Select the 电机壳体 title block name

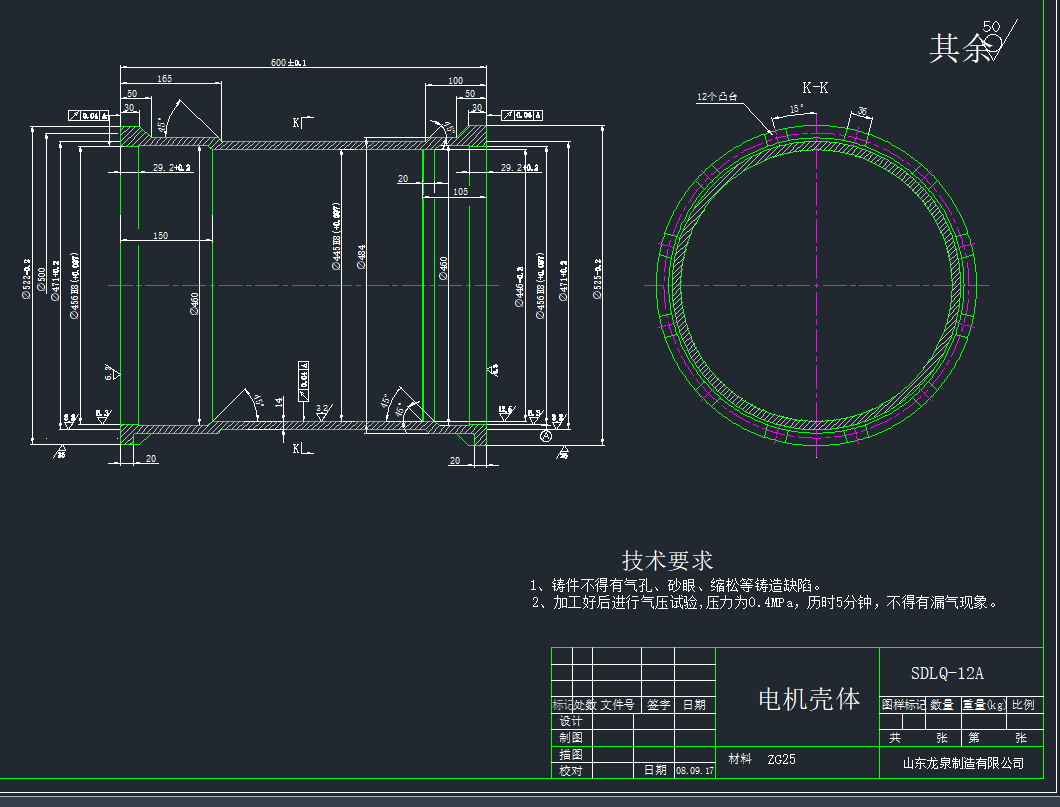[x=809, y=699]
